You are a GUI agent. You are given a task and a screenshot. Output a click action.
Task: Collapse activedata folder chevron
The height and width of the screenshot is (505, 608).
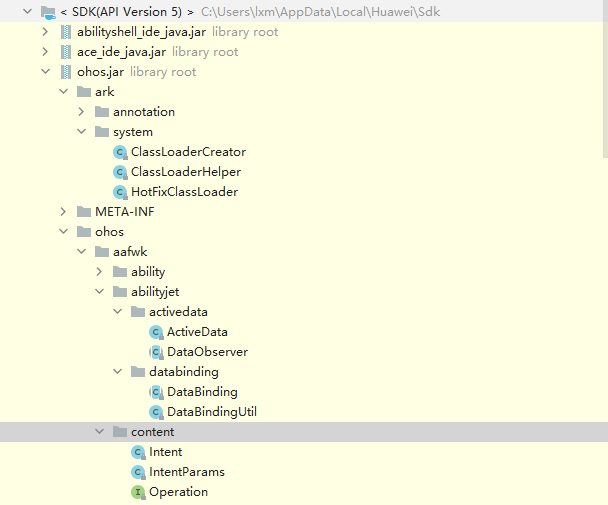point(117,311)
